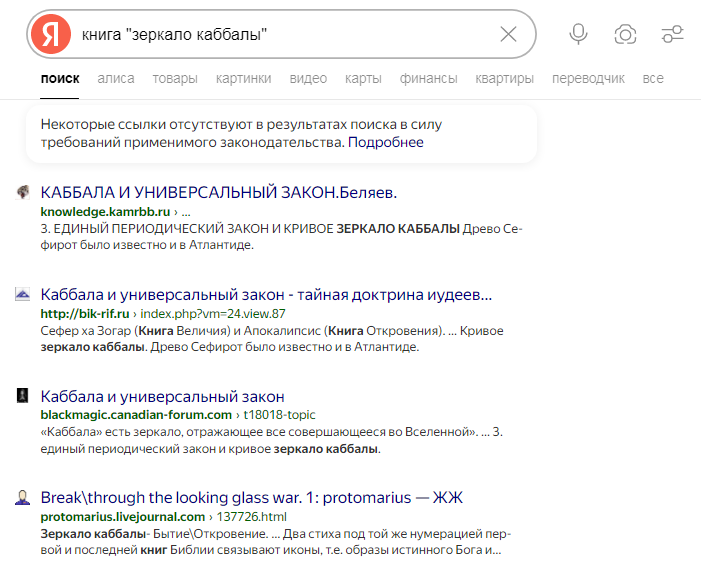Click notice text Некоторые ссылки отсутствуют
The height and width of the screenshot is (586, 701).
pyautogui.click(x=241, y=133)
